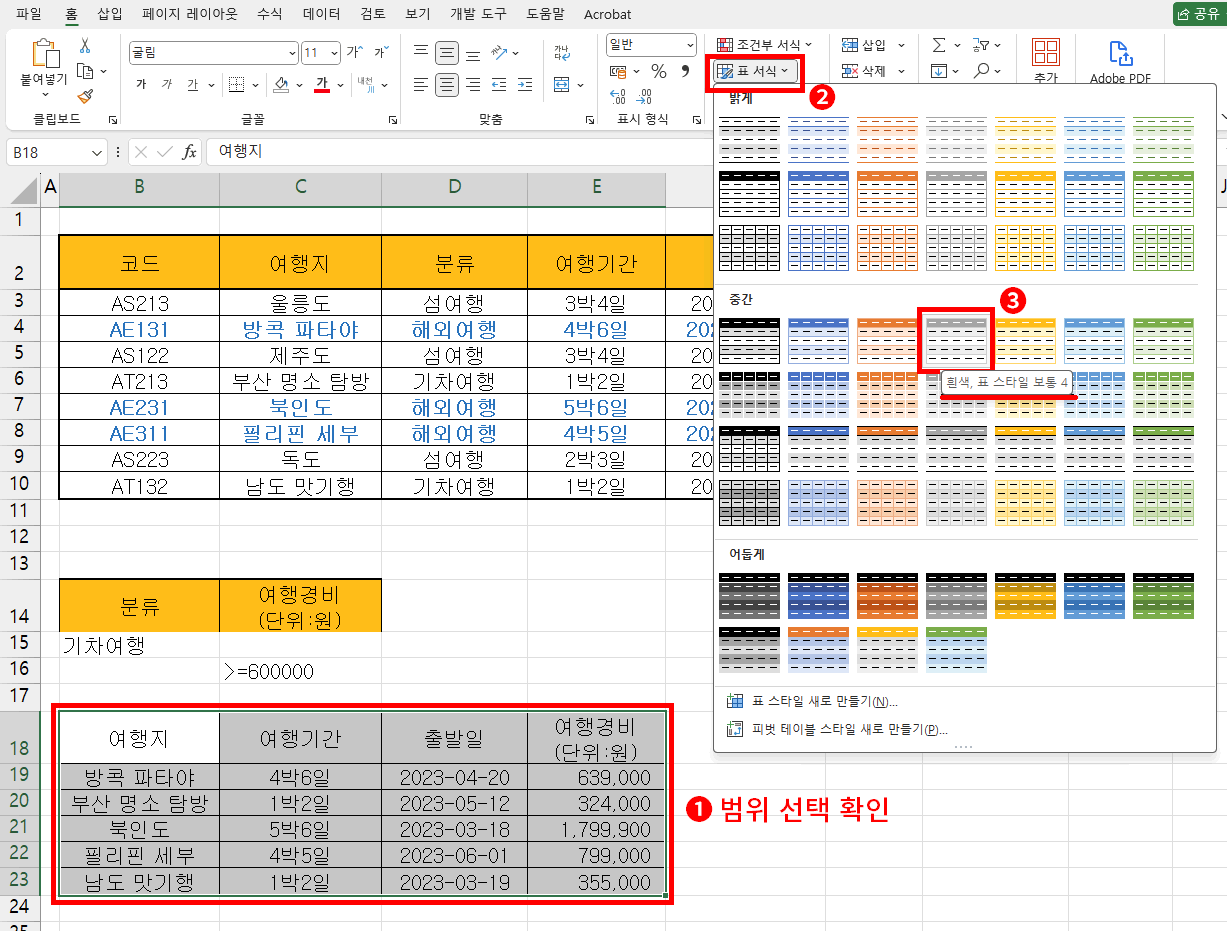
Task: Expand the 글꼴 group dialog launcher
Action: coord(391,119)
